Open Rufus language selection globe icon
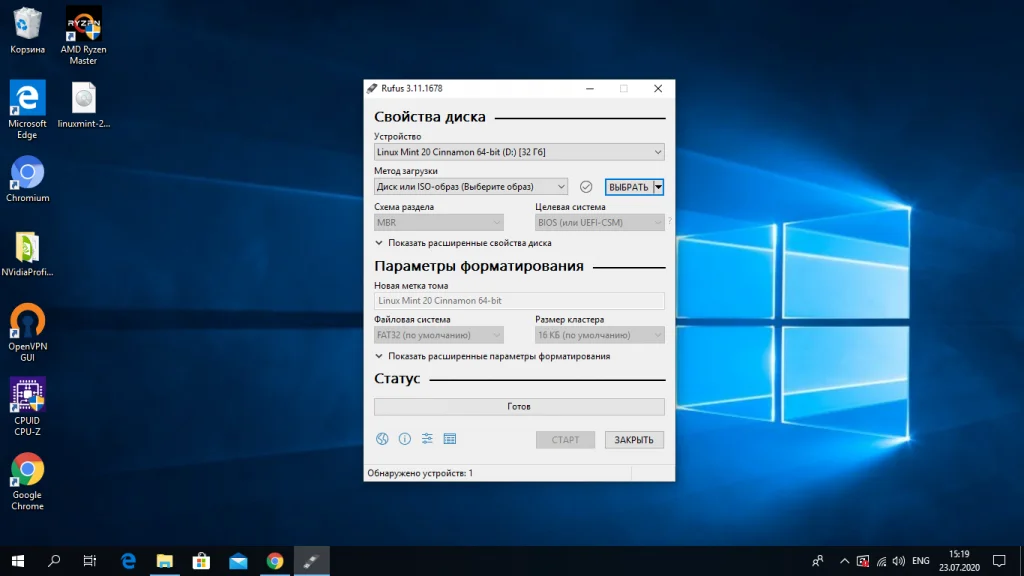Screen dimensions: 1024x576 click(382, 439)
